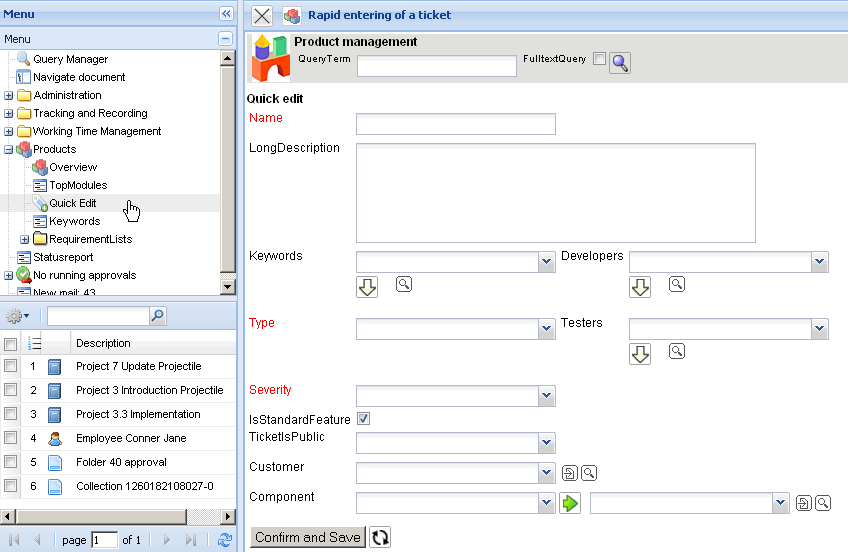Open the gear settings menu in list toolbar
This screenshot has width=848, height=552.
coord(17,316)
